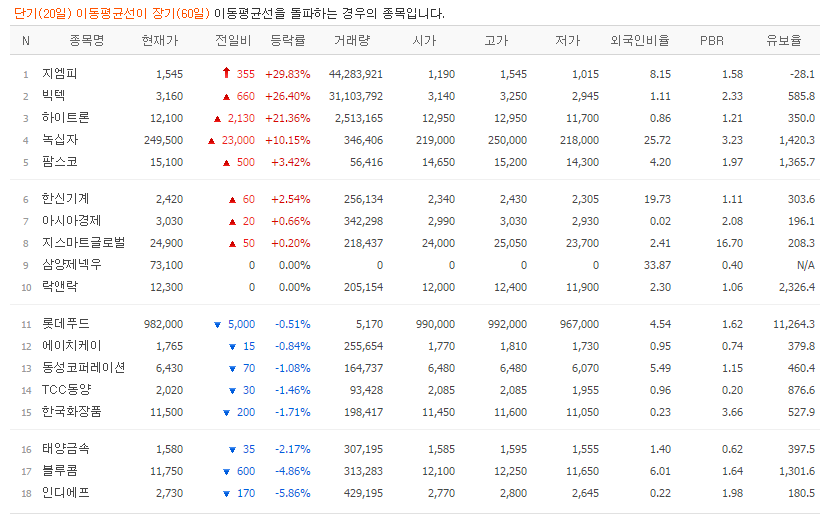Click the 등락률 column header
Screen dimensions: 833x519
(287, 40)
